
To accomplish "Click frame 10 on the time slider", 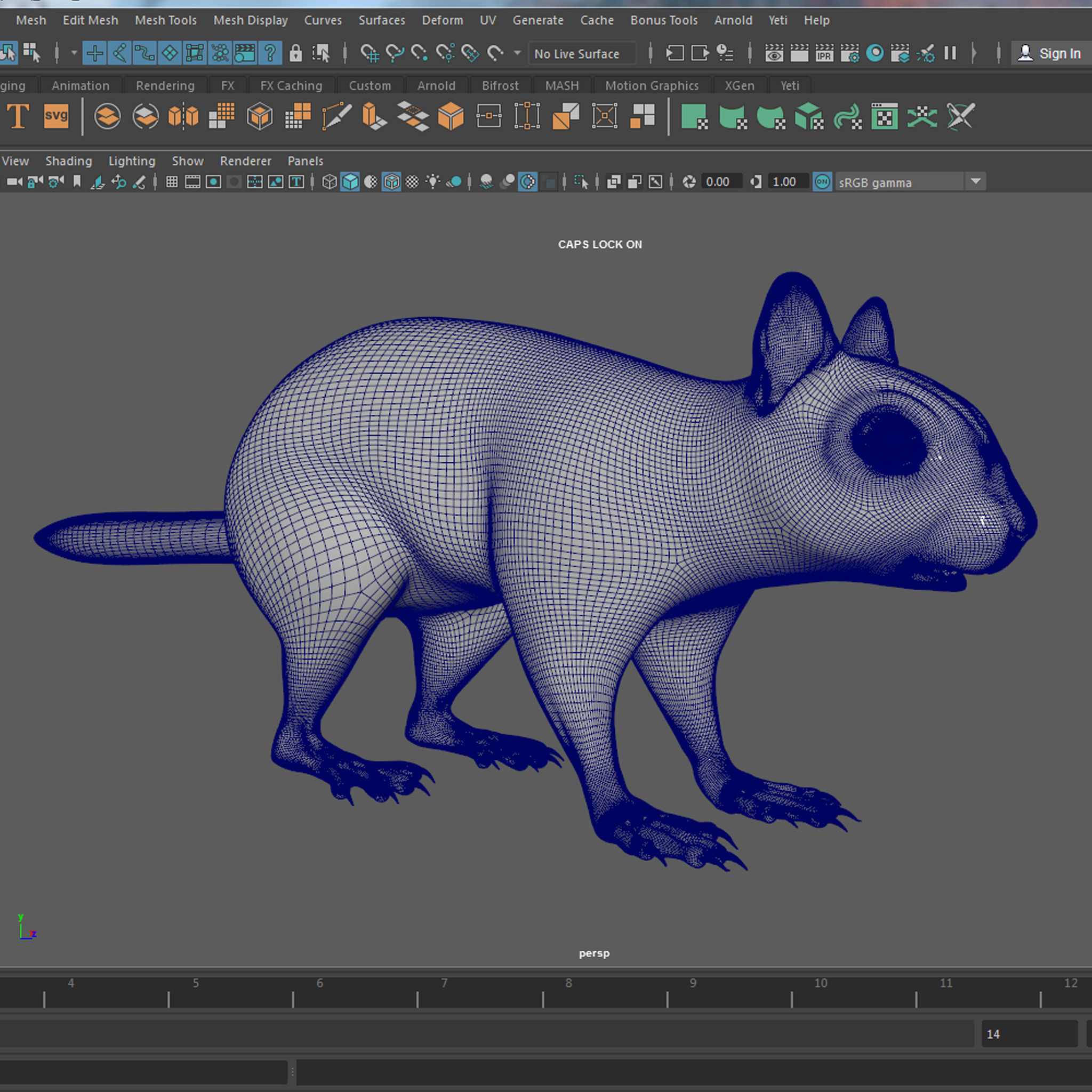I will (821, 983).
